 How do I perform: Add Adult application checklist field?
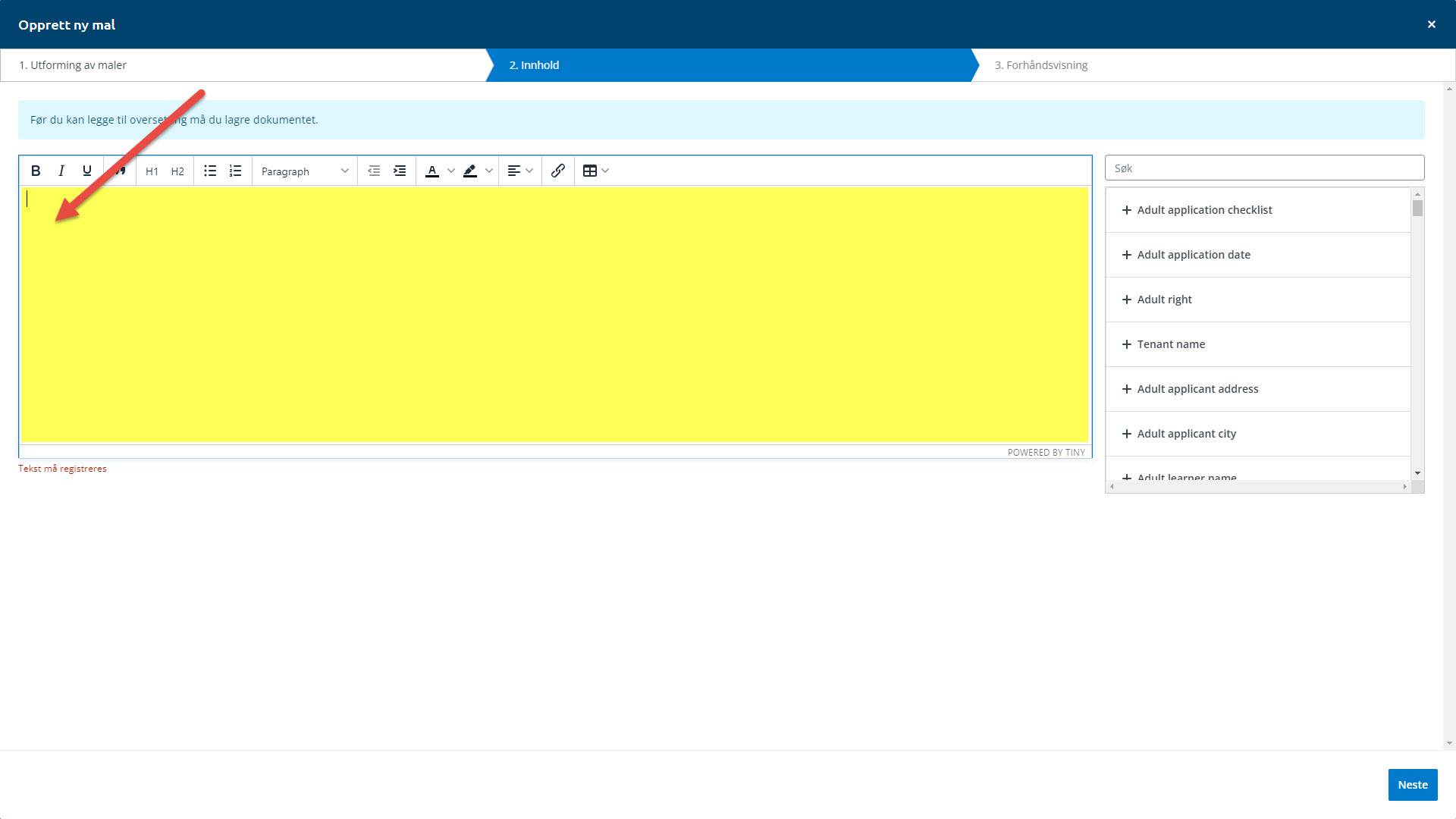click(x=1203, y=210)
